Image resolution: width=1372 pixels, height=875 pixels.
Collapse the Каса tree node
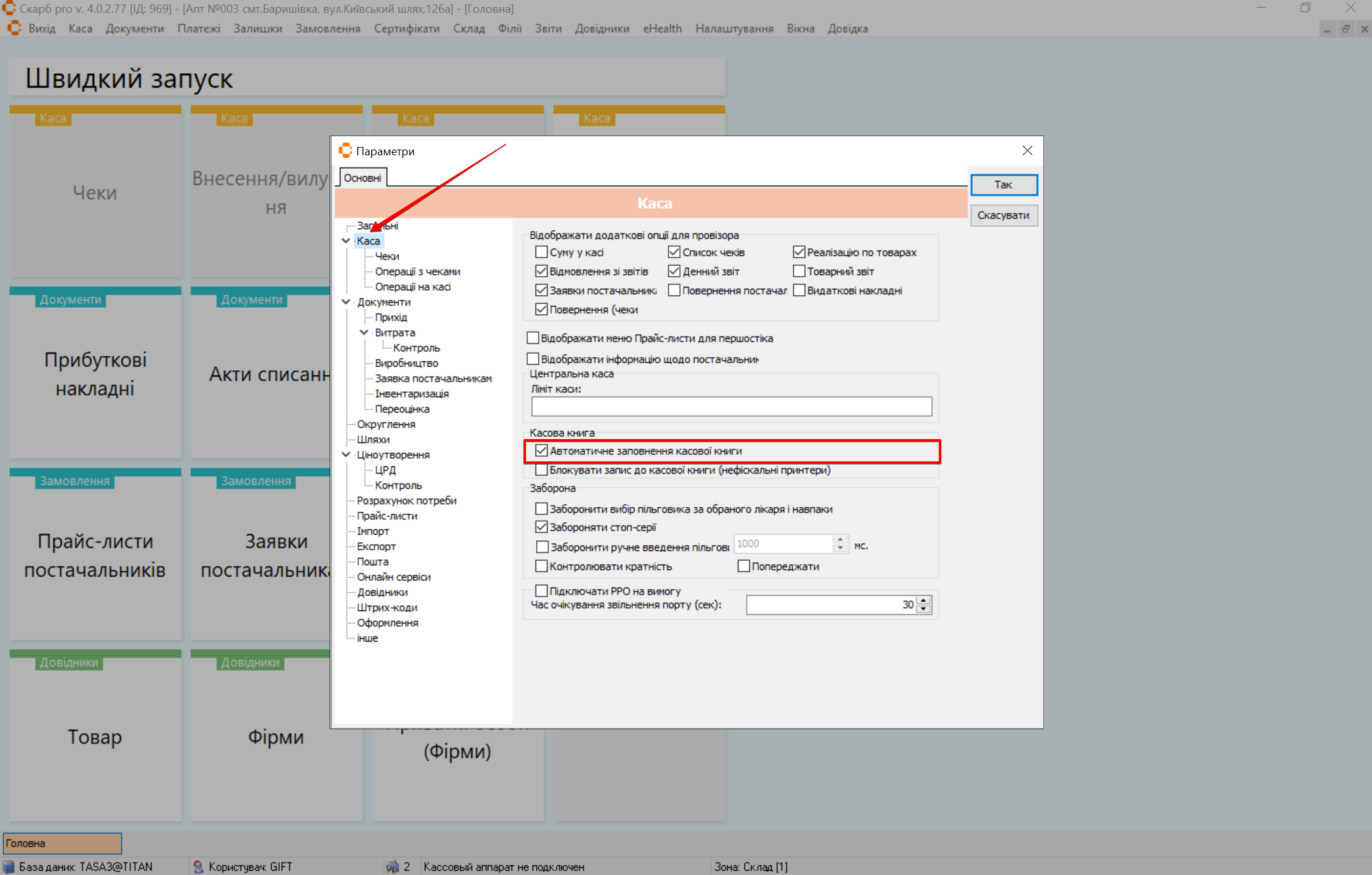pos(346,241)
